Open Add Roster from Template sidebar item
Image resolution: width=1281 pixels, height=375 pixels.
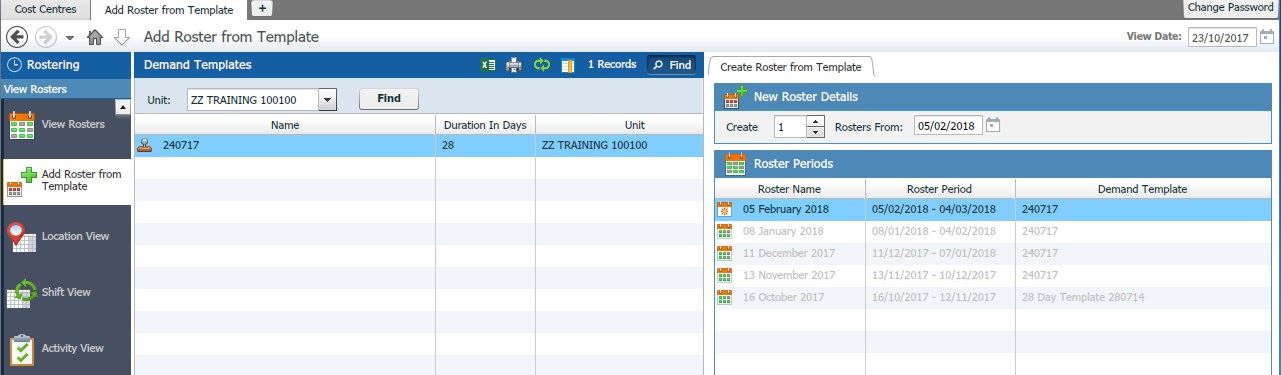66,181
